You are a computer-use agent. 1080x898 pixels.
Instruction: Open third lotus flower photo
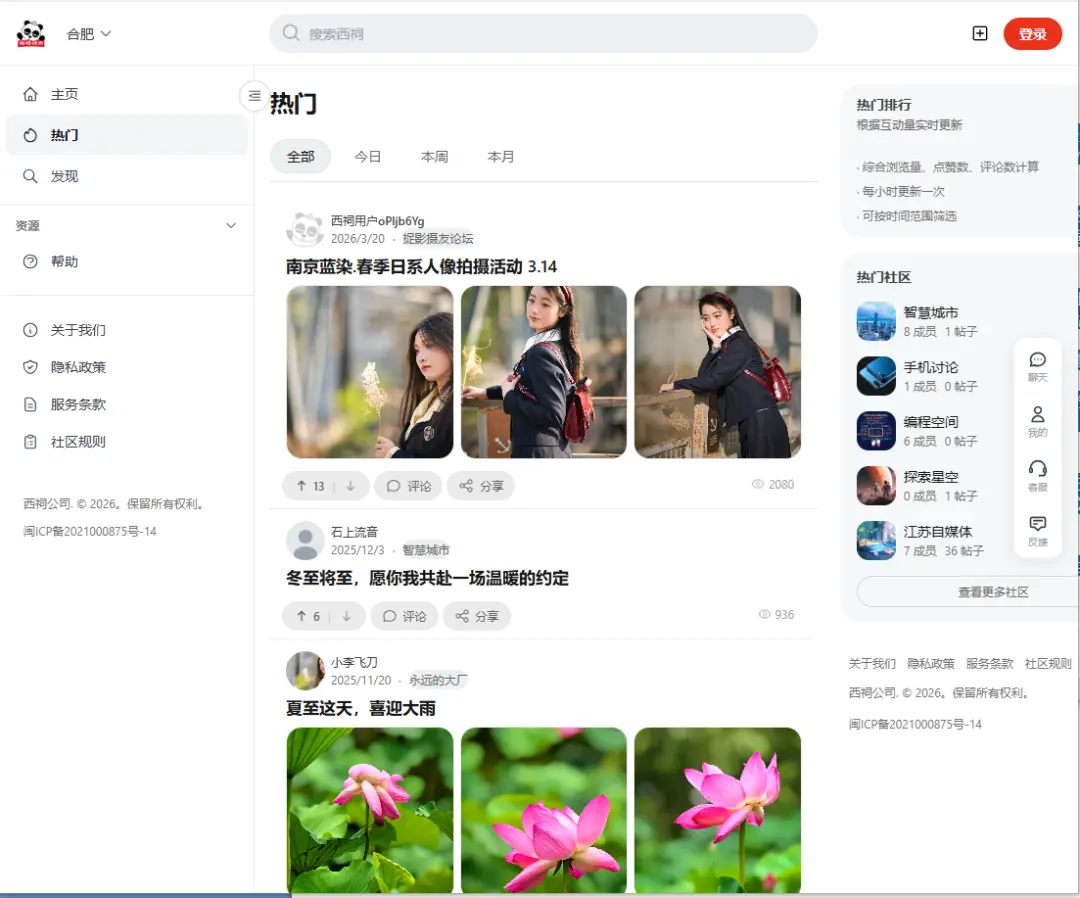[718, 811]
